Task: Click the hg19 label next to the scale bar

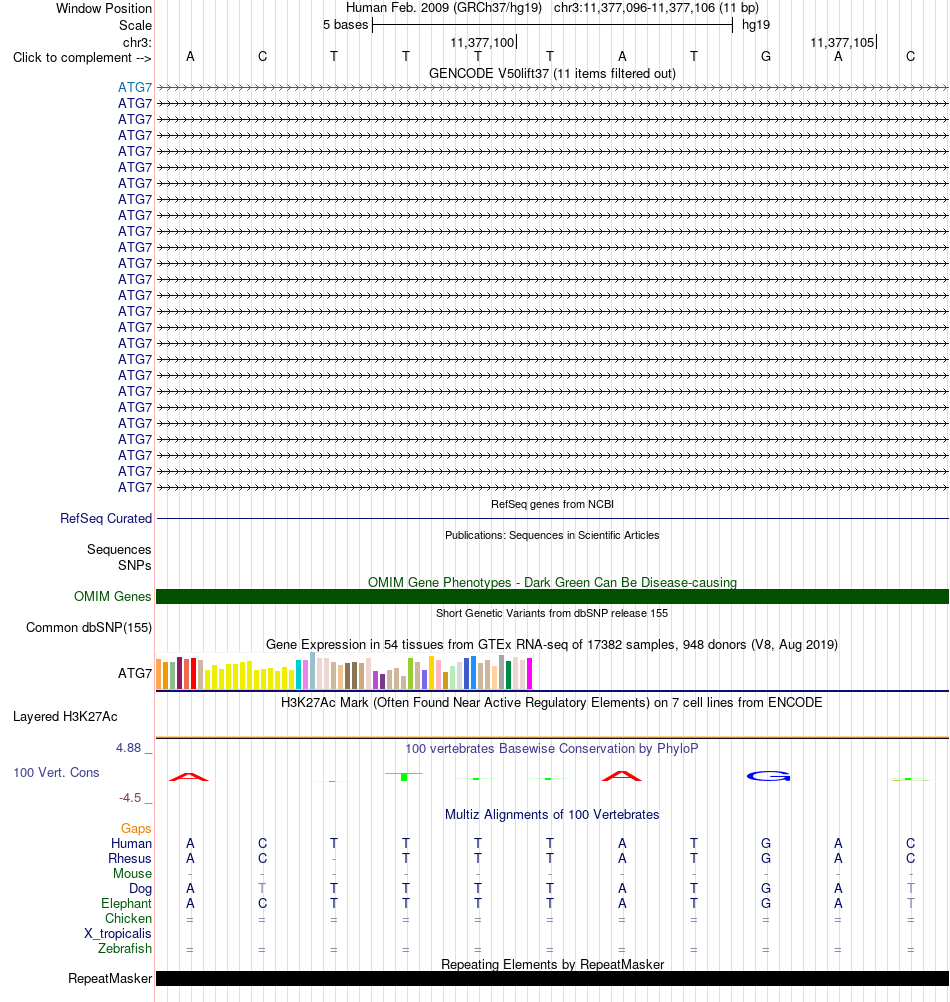Action: click(x=756, y=25)
